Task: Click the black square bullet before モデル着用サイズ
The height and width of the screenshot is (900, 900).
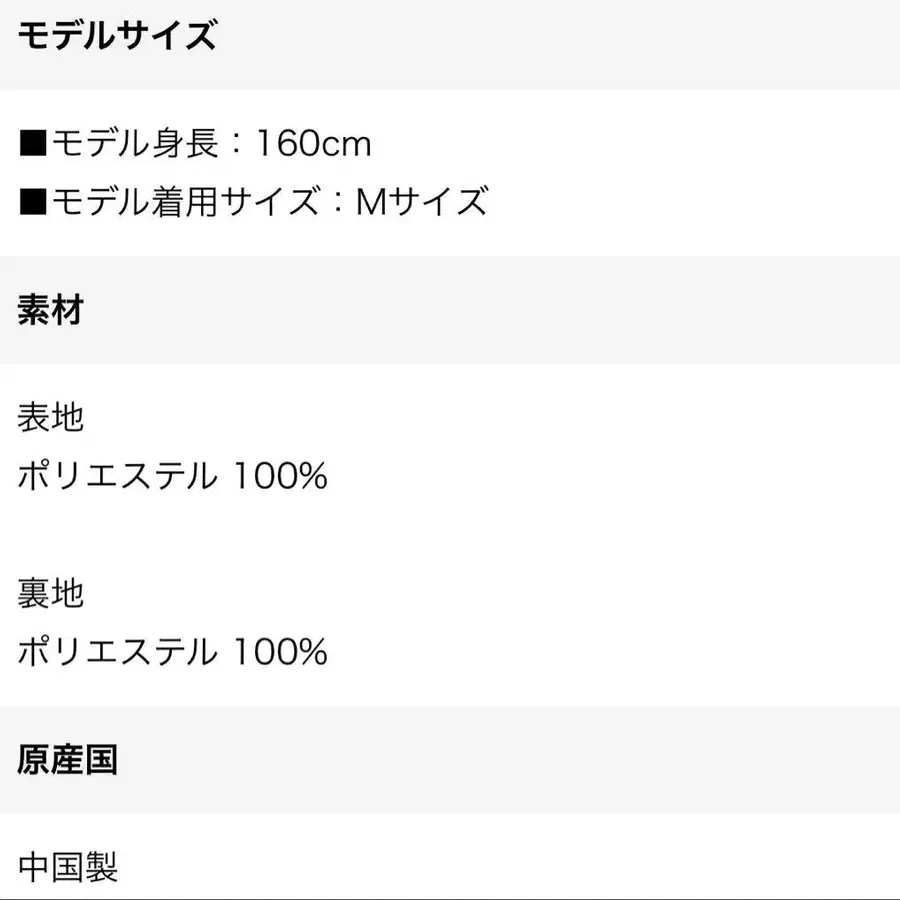Action: coord(33,201)
